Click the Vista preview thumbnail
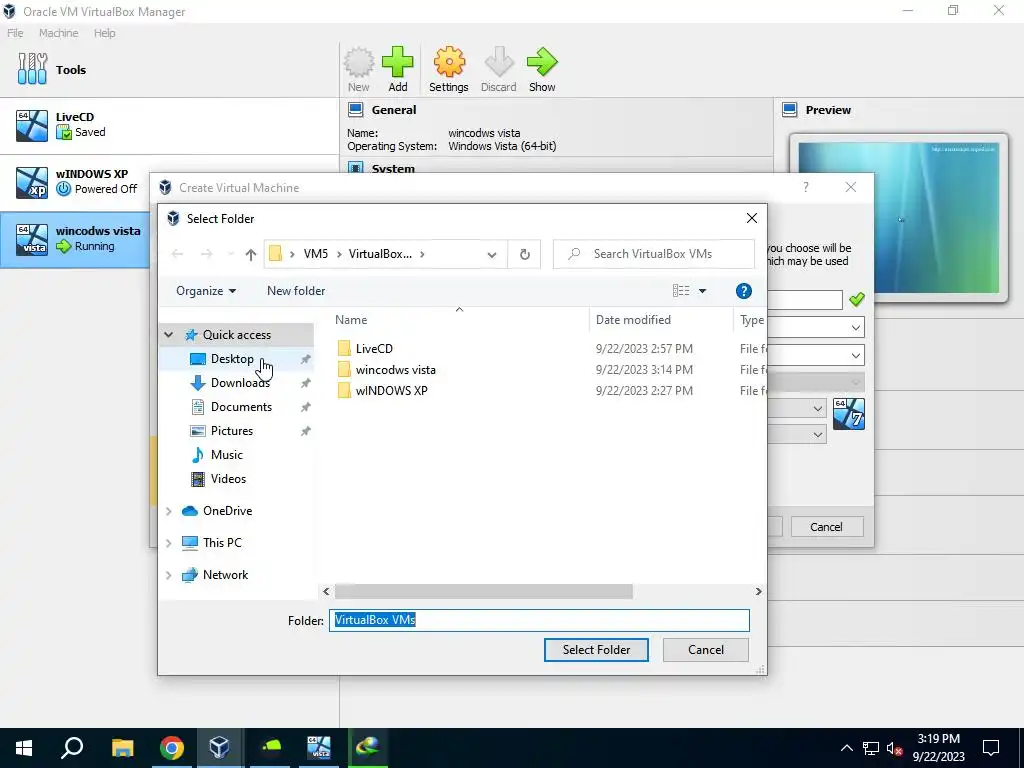The image size is (1024, 768). pos(899,217)
